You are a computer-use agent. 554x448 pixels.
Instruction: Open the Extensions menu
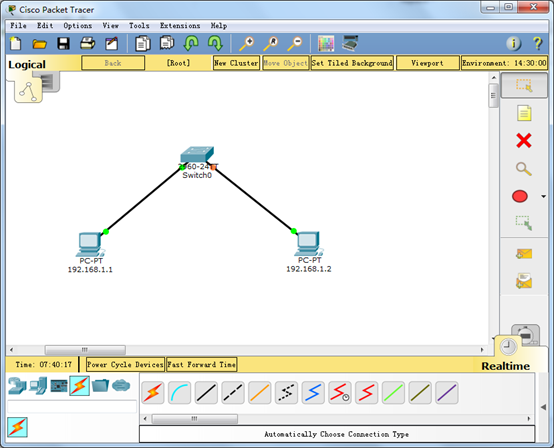tap(180, 26)
